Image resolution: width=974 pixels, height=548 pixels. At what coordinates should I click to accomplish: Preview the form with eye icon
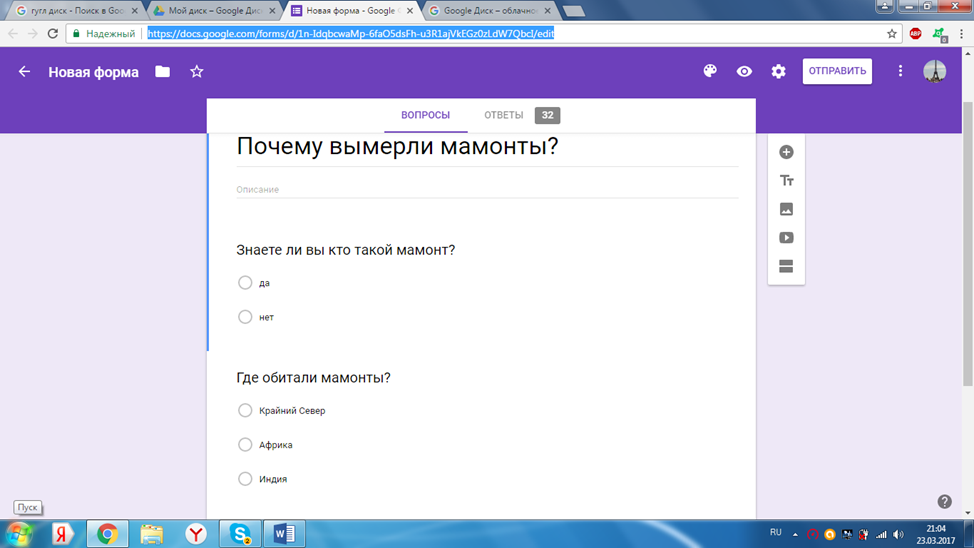[x=744, y=71]
